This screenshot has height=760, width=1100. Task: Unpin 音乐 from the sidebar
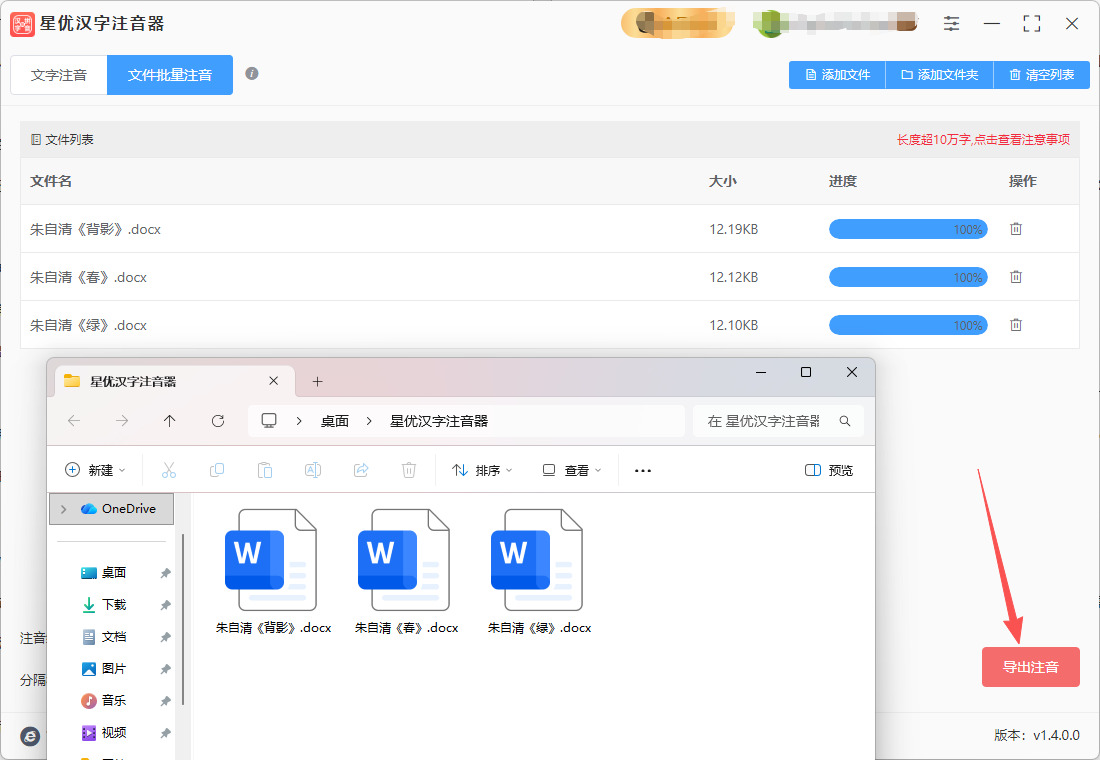point(167,700)
